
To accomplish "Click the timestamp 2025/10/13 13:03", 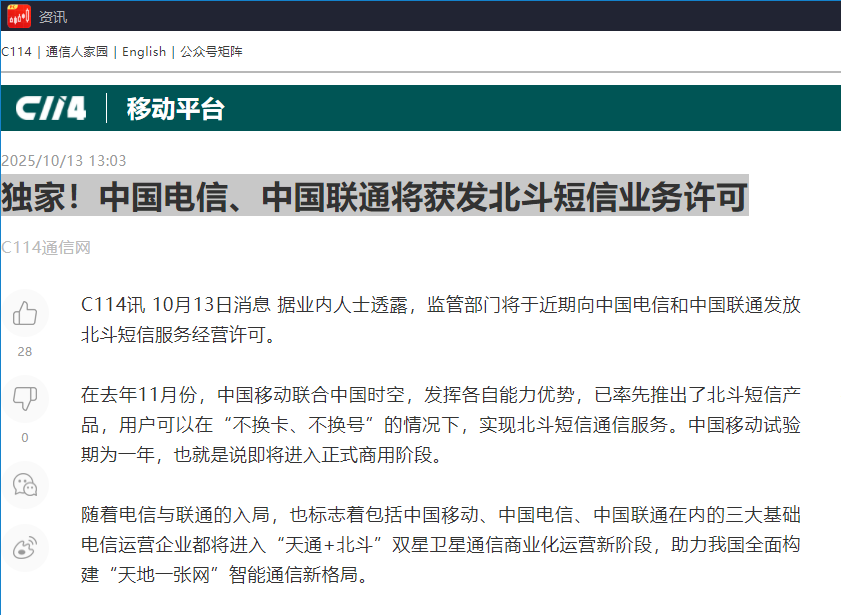I will (x=64, y=161).
